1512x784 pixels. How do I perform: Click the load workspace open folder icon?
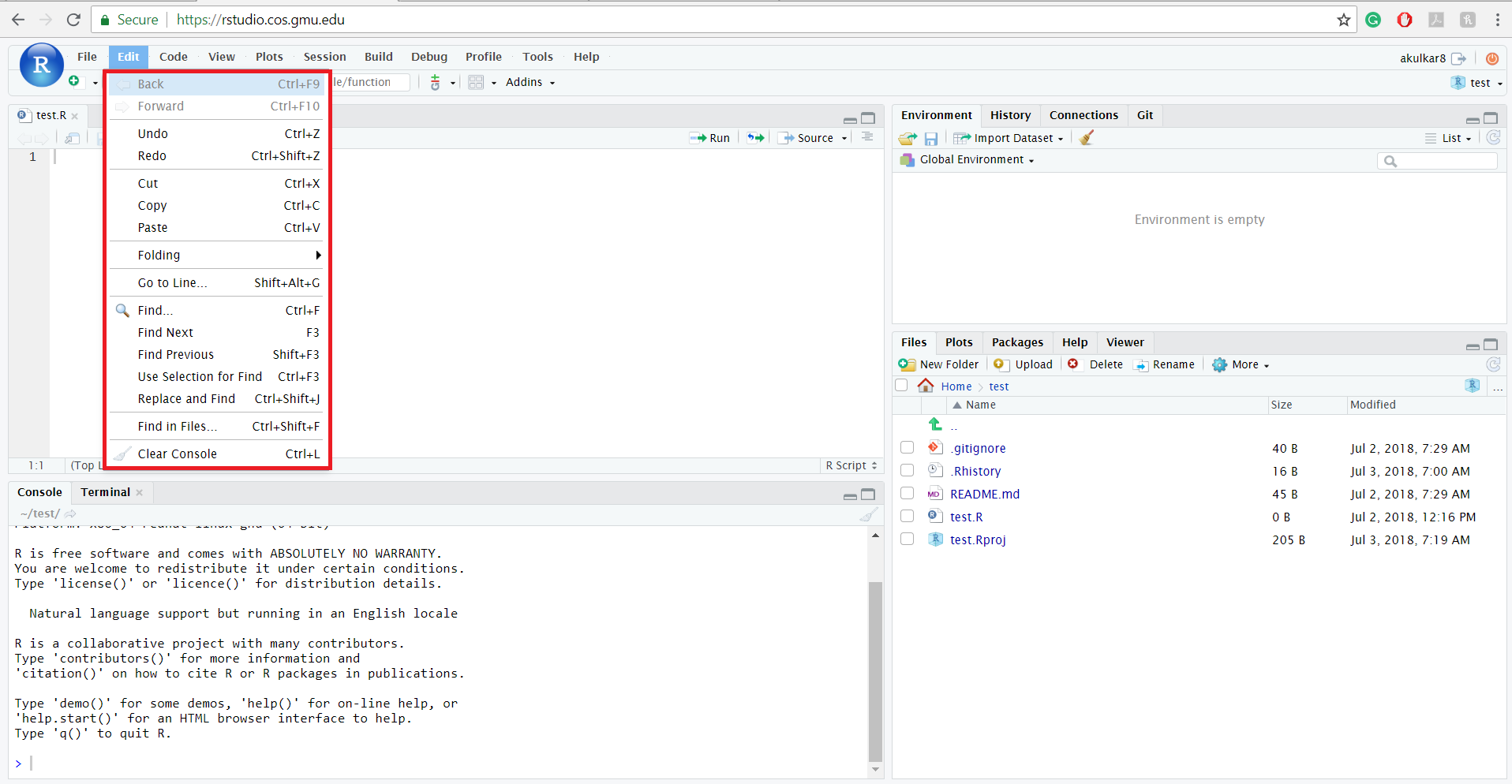click(908, 138)
